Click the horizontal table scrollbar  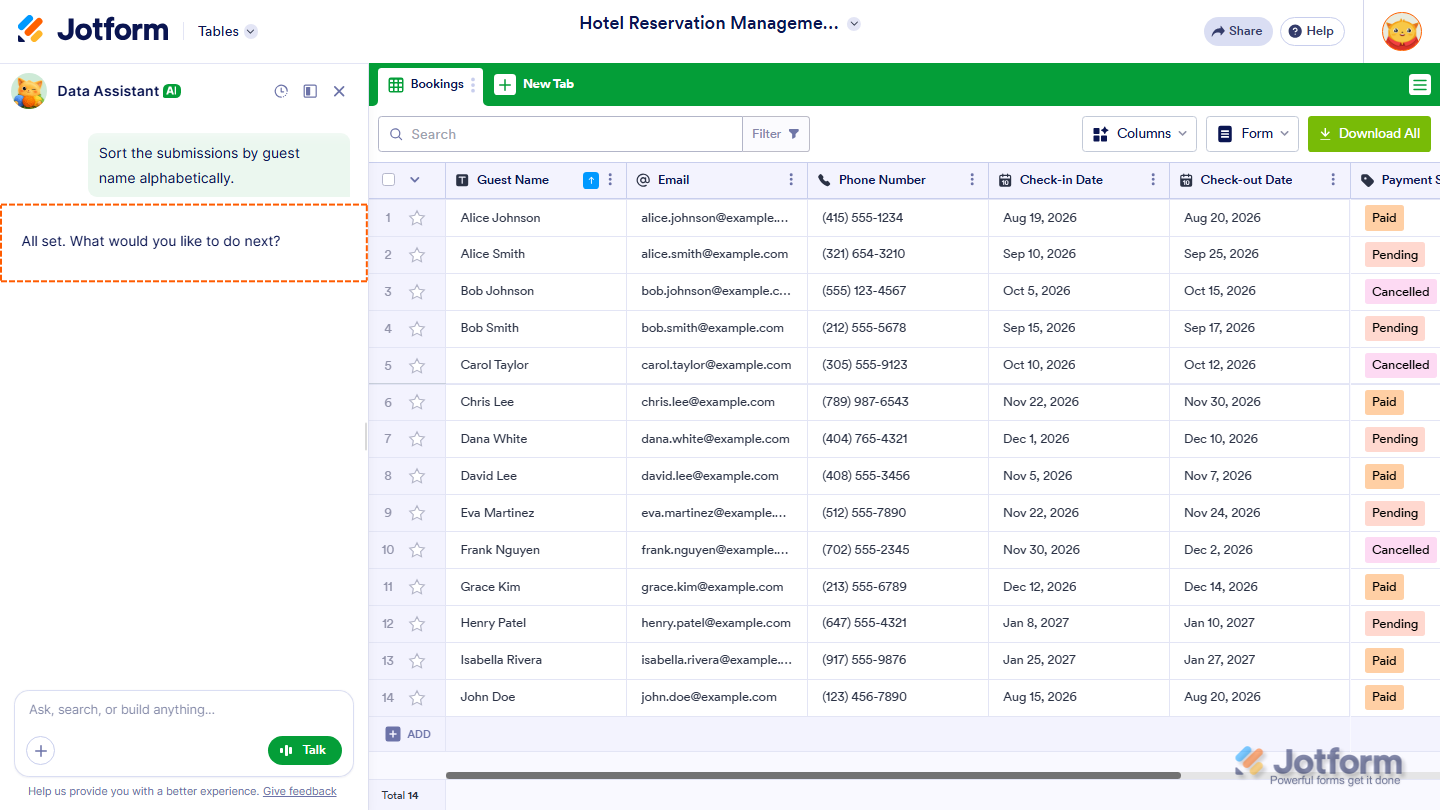click(x=813, y=775)
